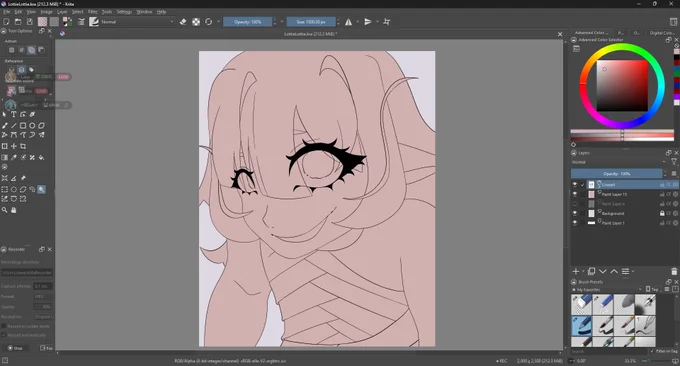Uncheck Record automatically option
This screenshot has height=366, width=680.
3,335
